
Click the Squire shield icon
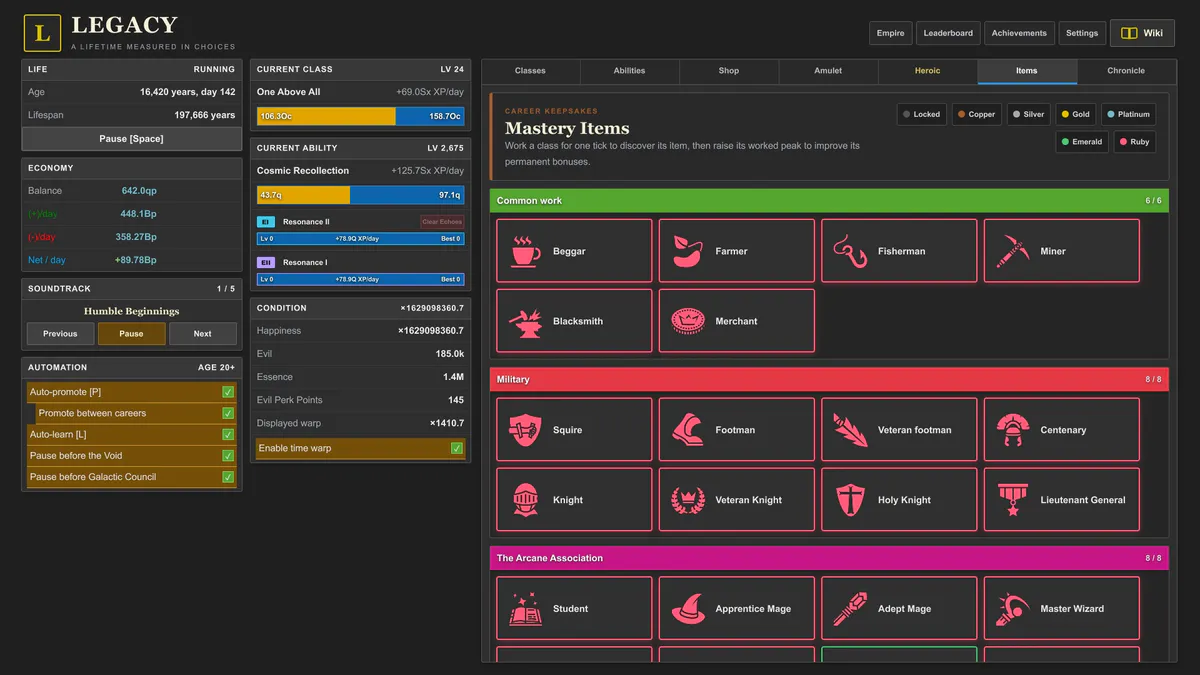coord(525,430)
